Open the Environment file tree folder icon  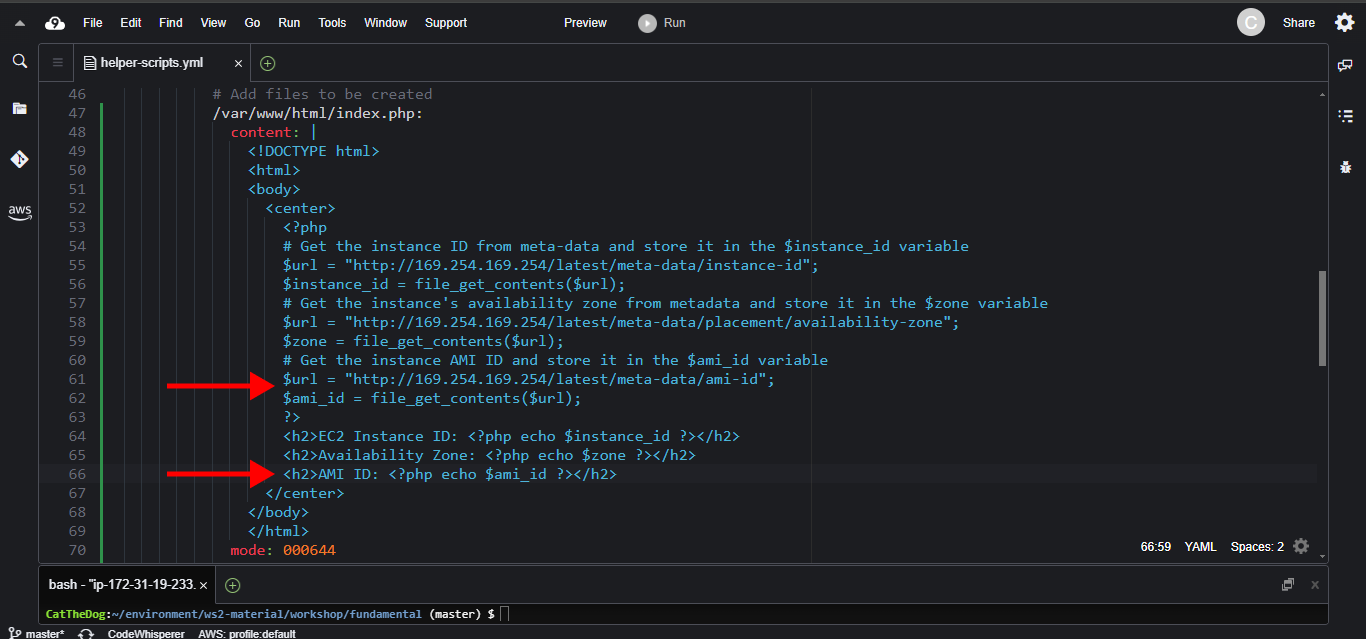(x=19, y=108)
